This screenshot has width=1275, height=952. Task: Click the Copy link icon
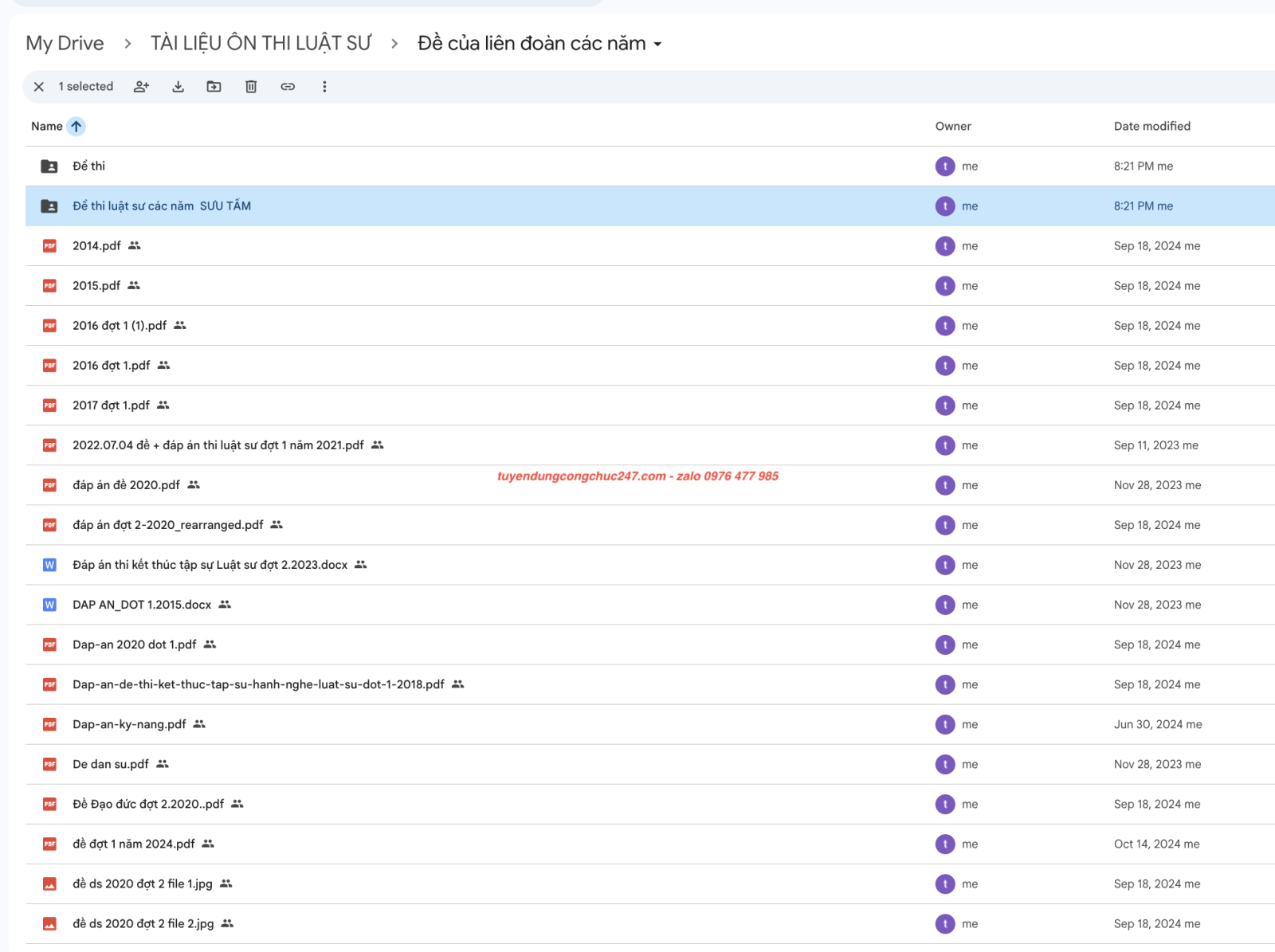coord(288,87)
